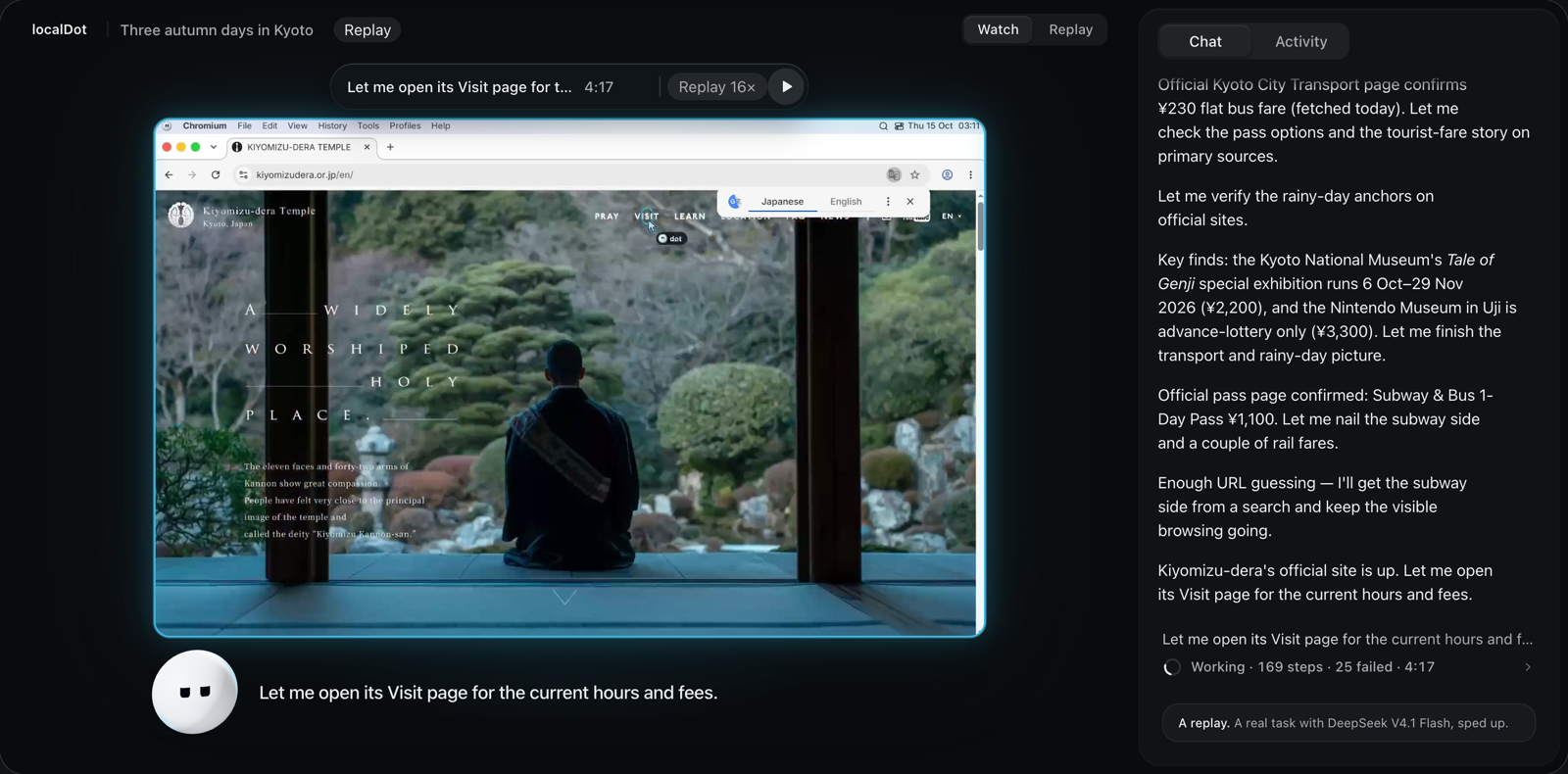The width and height of the screenshot is (1568, 774).
Task: Close the translate popup
Action: [x=910, y=202]
